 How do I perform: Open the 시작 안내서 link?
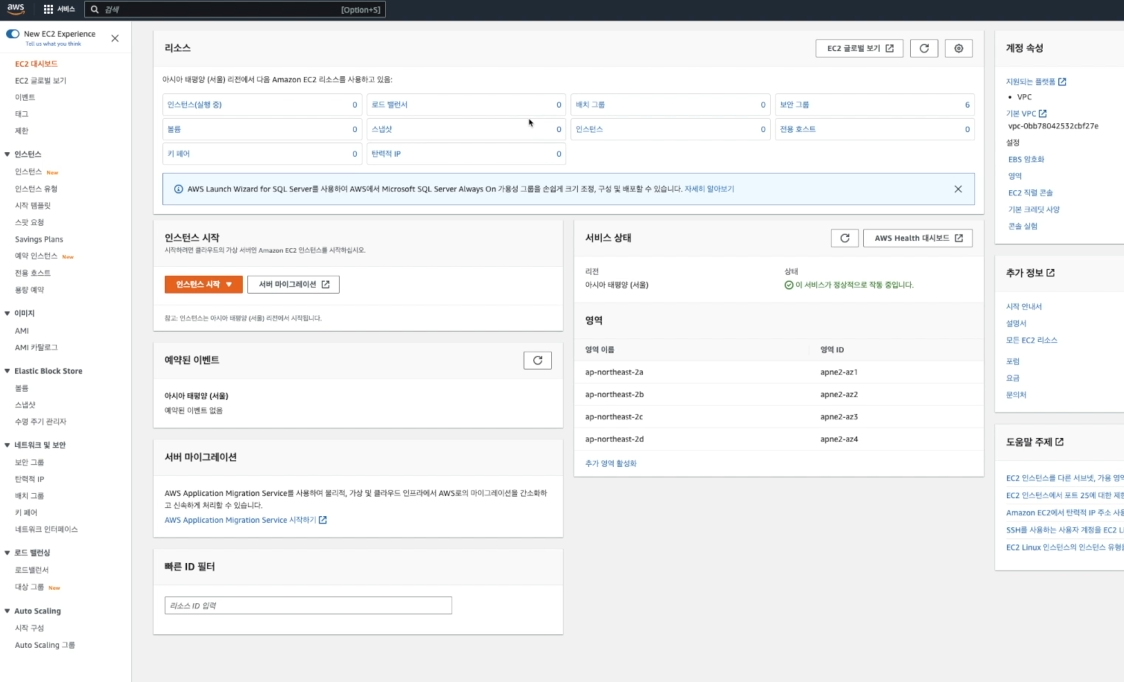pyautogui.click(x=1024, y=306)
